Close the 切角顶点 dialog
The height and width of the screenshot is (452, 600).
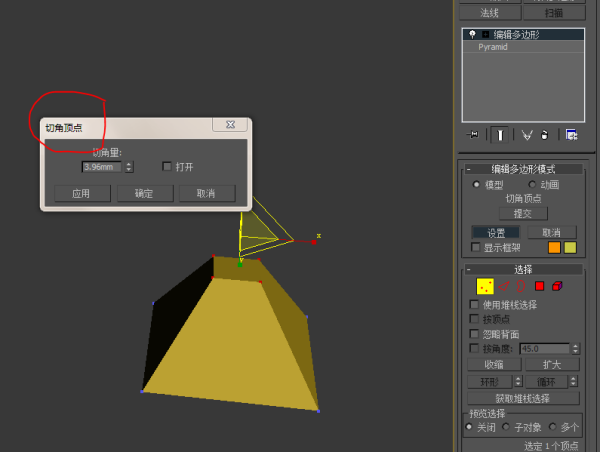coord(230,125)
